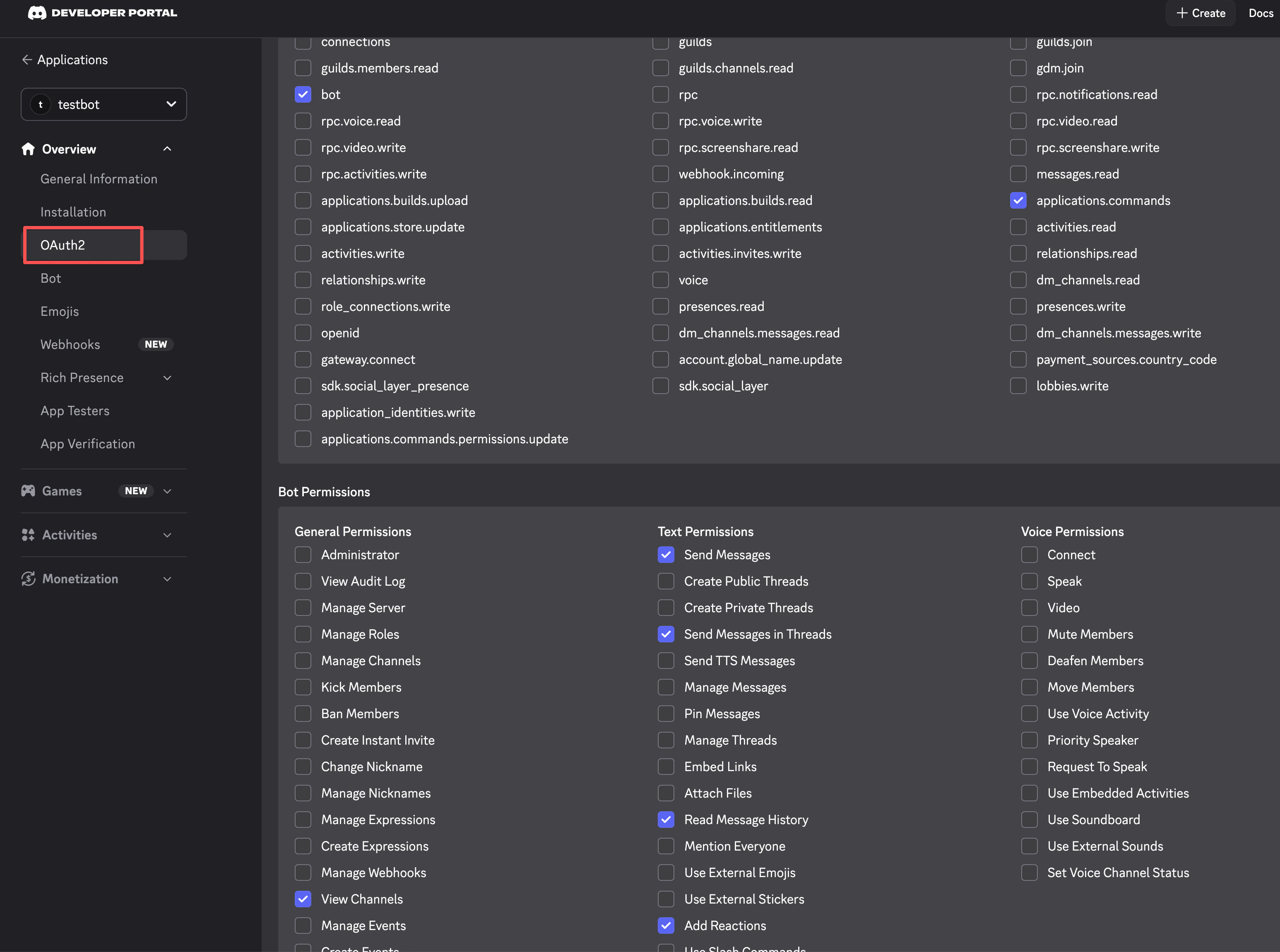This screenshot has height=952, width=1280.
Task: Check the Use Soundboard permission
Action: point(1029,820)
